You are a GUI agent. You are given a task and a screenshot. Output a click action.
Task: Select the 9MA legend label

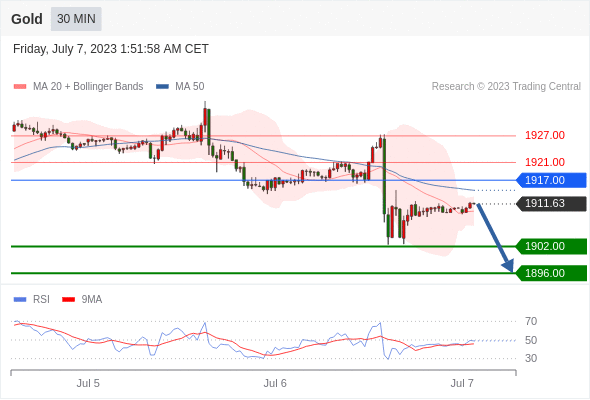coord(92,300)
